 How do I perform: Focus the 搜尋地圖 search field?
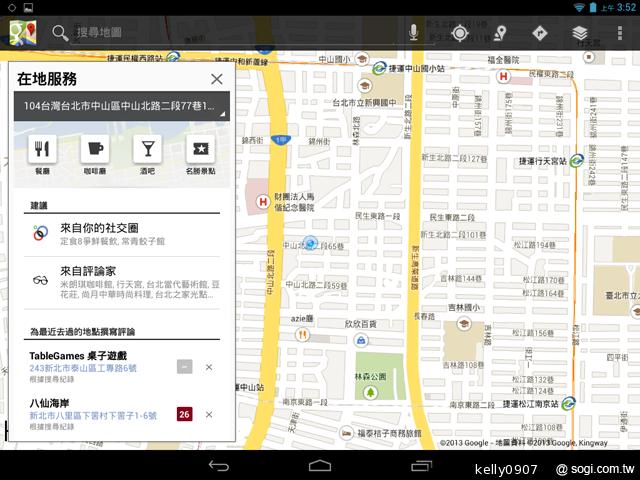[237, 33]
